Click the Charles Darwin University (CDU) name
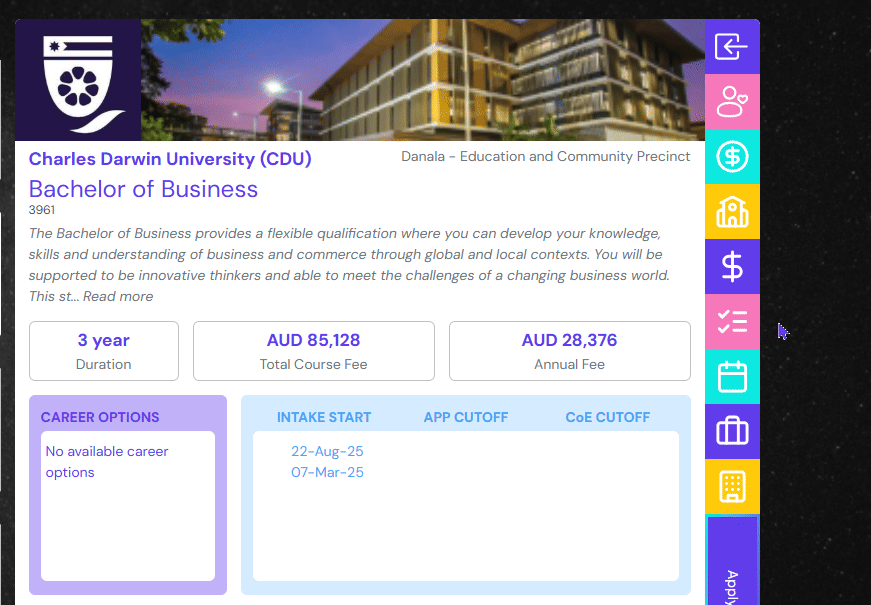This screenshot has height=605, width=871. click(170, 159)
